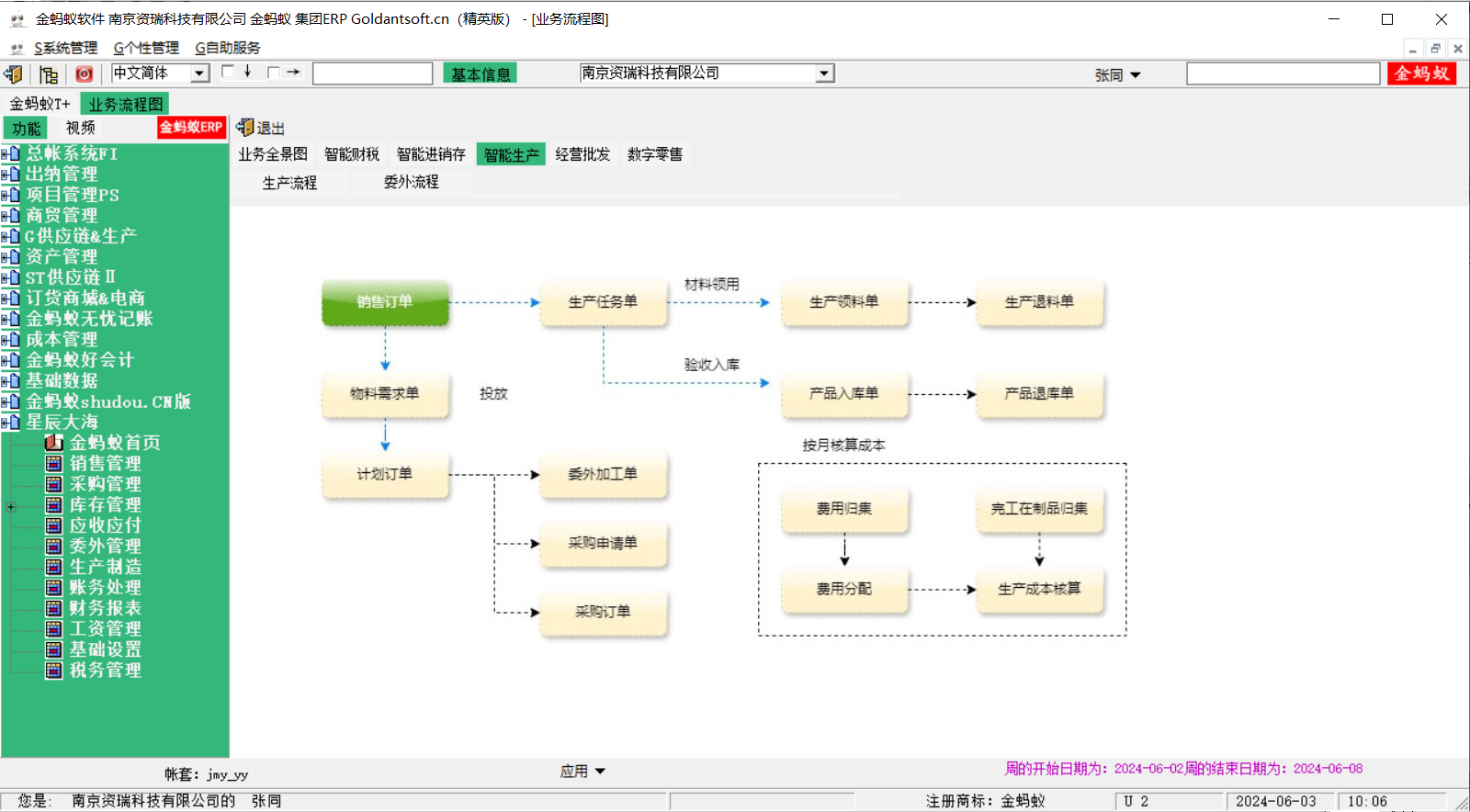Image resolution: width=1470 pixels, height=812 pixels.
Task: Open the 生产任务单 flow node
Action: [603, 302]
